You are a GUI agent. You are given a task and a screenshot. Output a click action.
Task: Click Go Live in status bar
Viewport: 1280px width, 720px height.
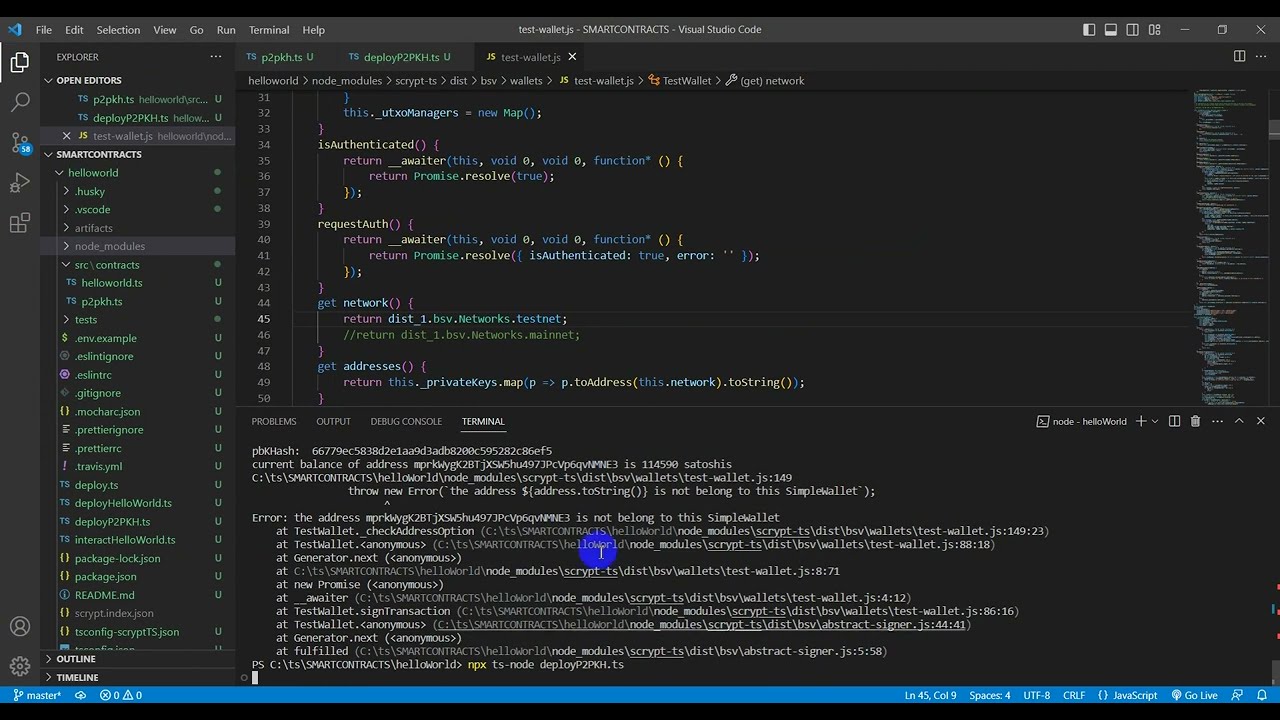point(1194,695)
